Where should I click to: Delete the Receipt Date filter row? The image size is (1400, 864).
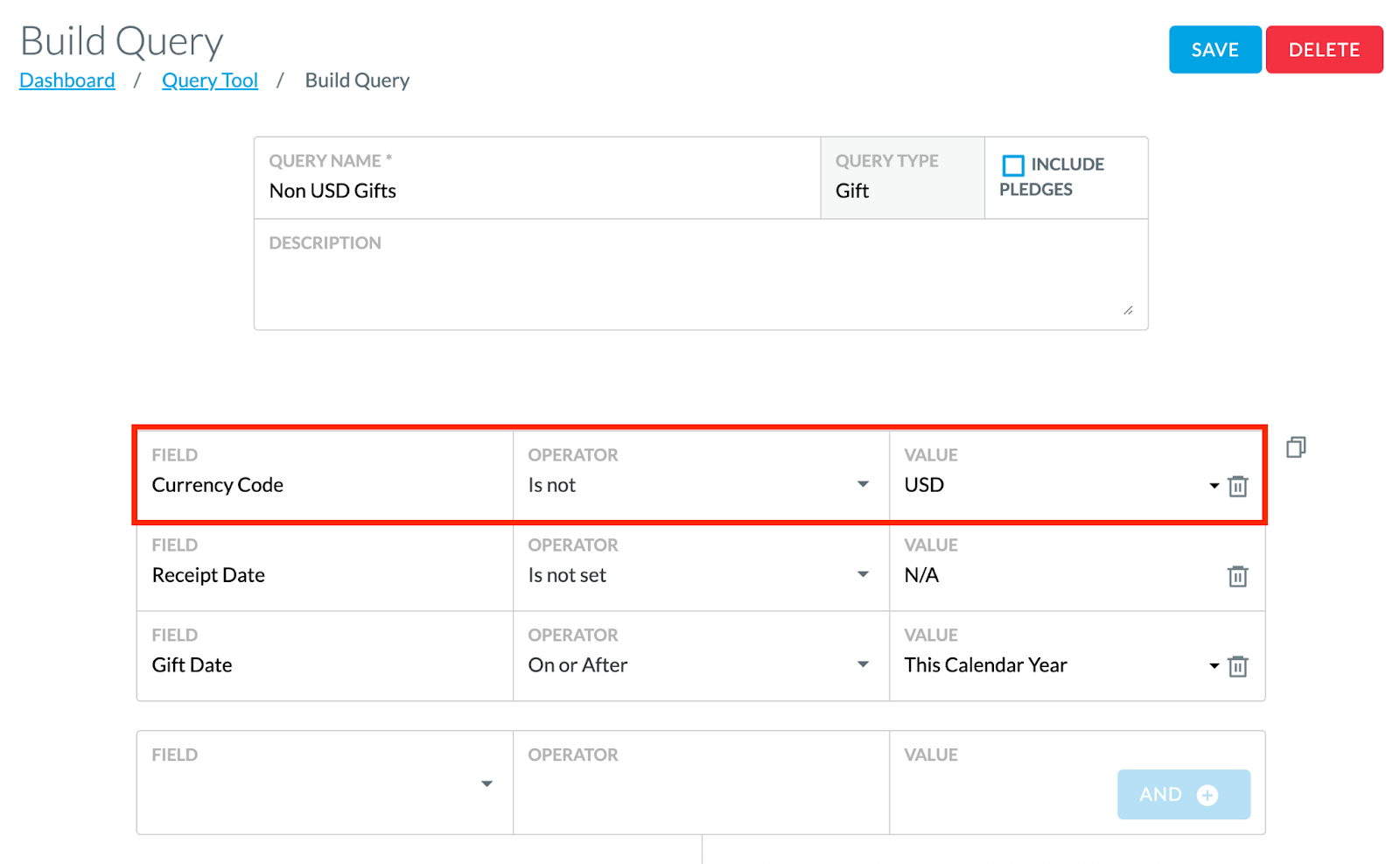pos(1237,577)
